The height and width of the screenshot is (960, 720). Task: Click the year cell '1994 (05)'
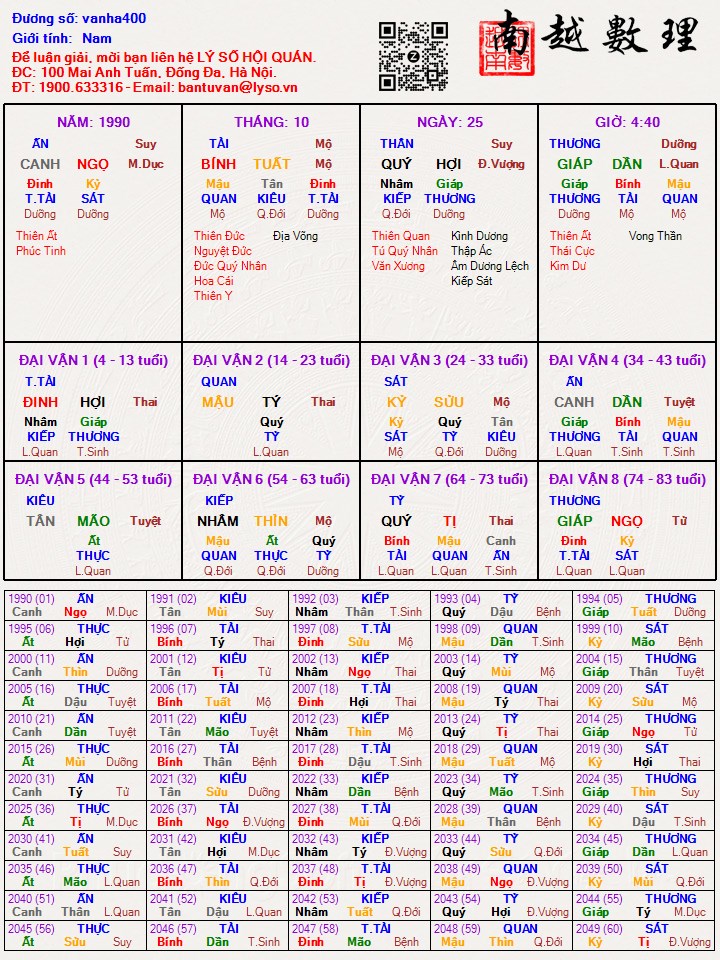tap(643, 606)
